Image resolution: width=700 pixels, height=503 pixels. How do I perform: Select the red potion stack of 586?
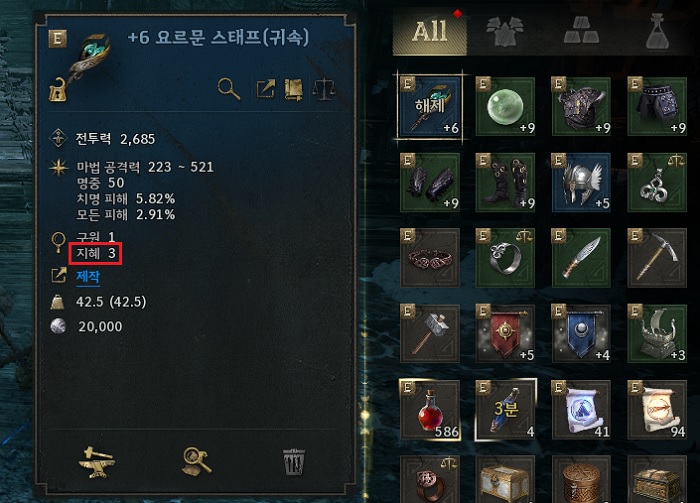coord(430,410)
